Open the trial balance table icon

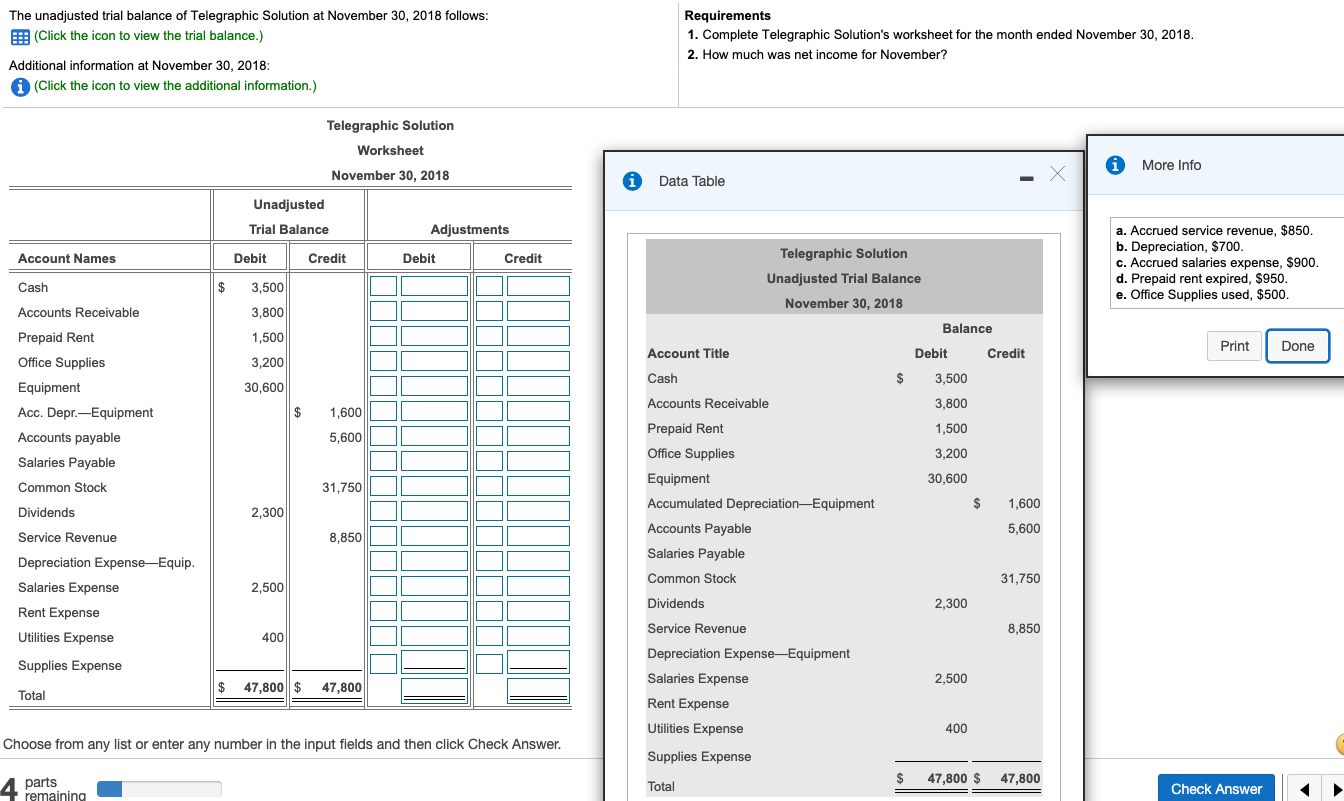pyautogui.click(x=19, y=37)
